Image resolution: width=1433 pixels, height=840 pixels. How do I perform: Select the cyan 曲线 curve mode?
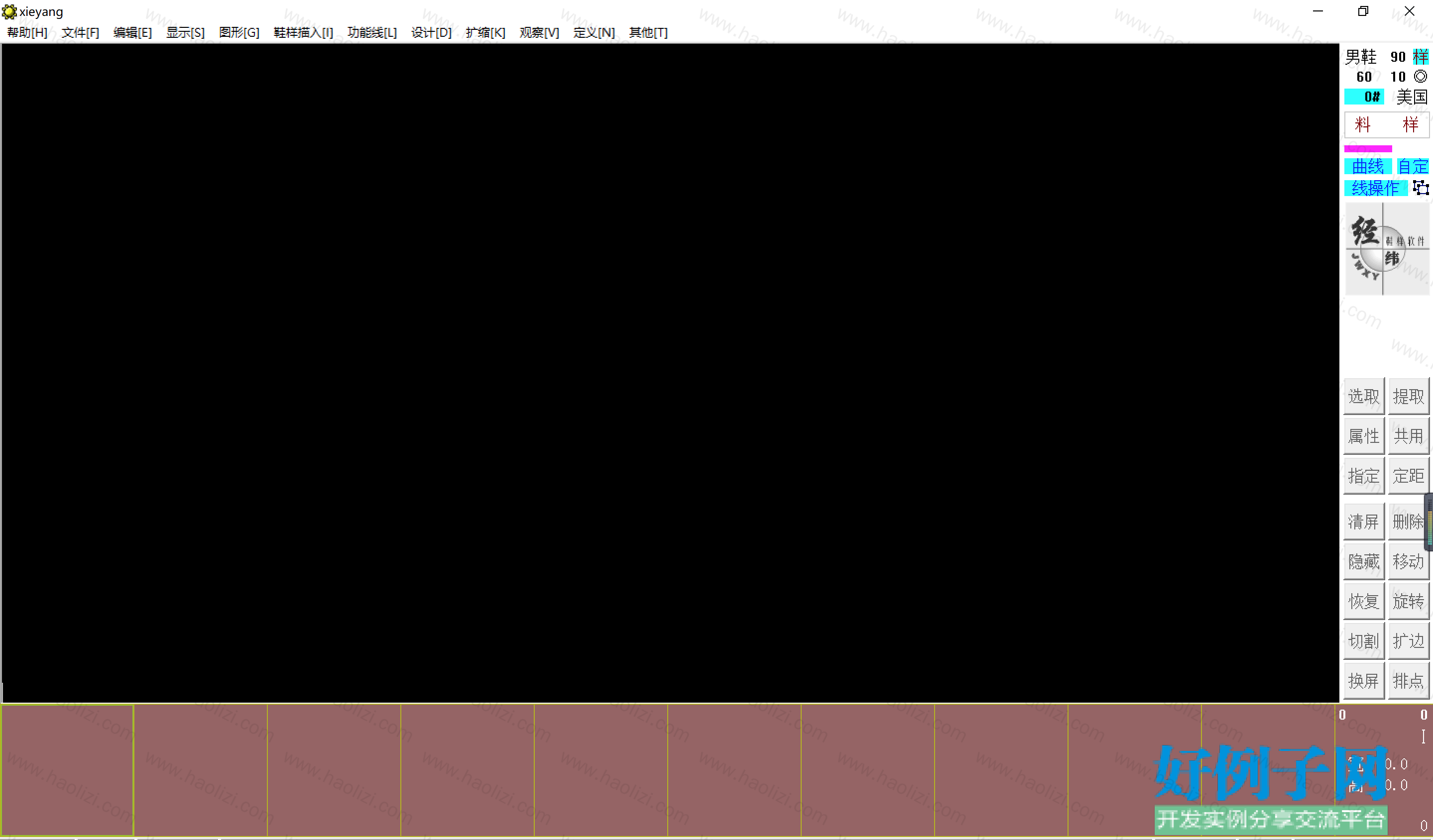[1368, 167]
